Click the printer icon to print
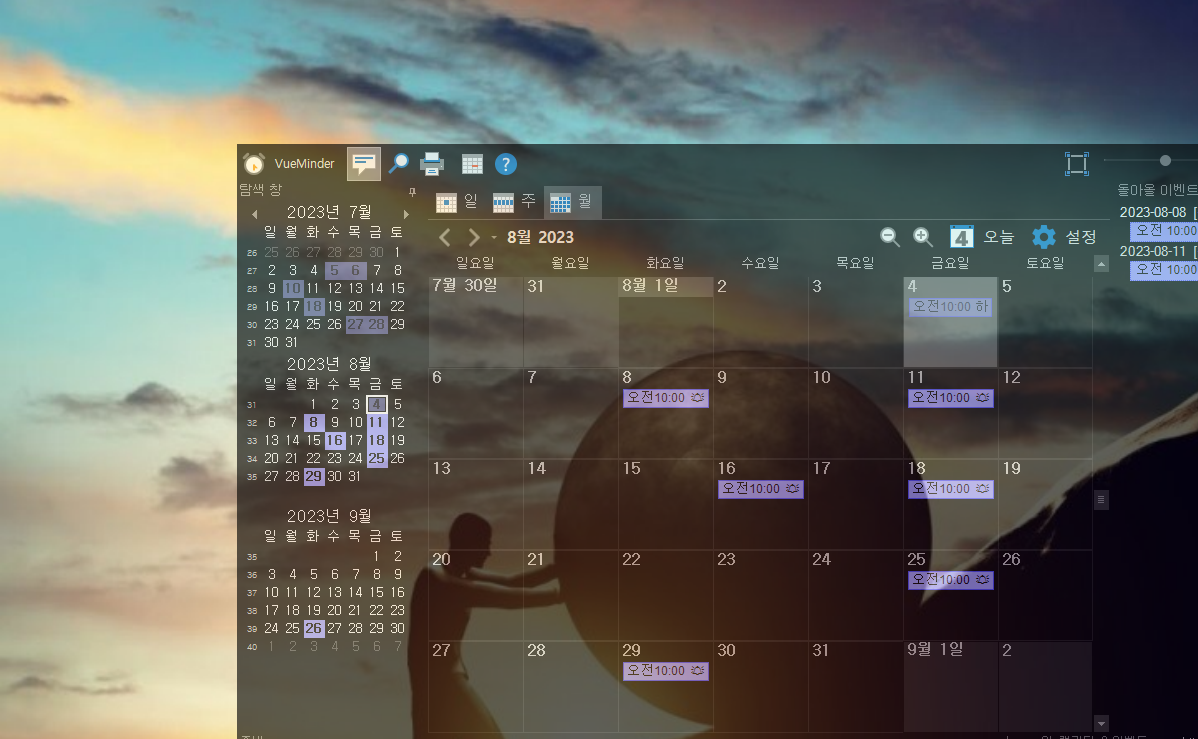 [x=432, y=164]
